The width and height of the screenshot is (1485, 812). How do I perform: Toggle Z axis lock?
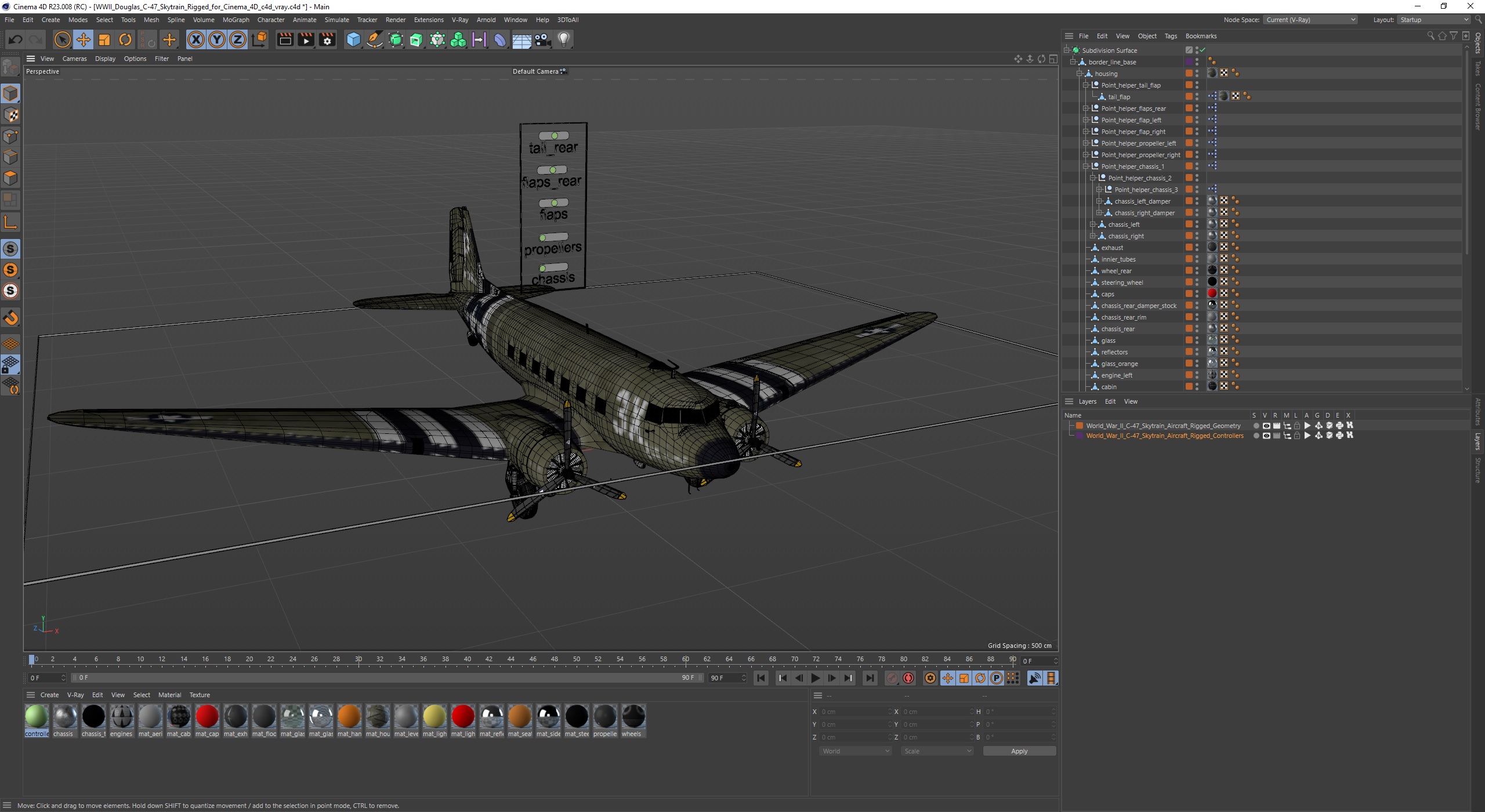pos(238,39)
